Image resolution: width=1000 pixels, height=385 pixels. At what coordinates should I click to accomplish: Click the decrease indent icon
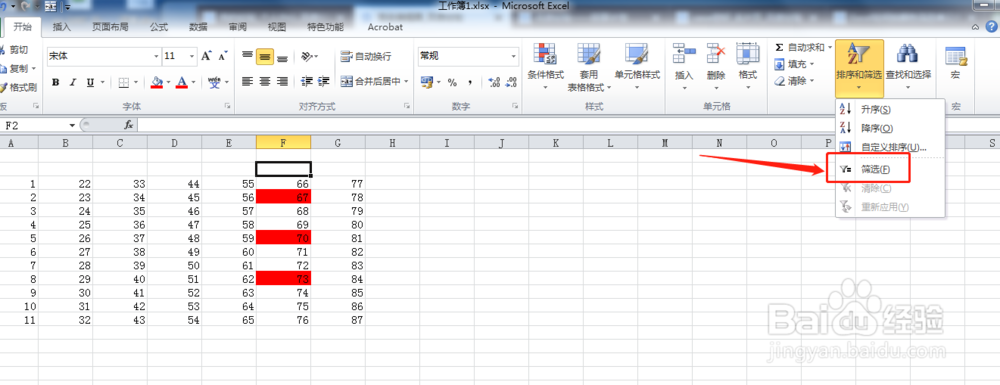point(306,82)
